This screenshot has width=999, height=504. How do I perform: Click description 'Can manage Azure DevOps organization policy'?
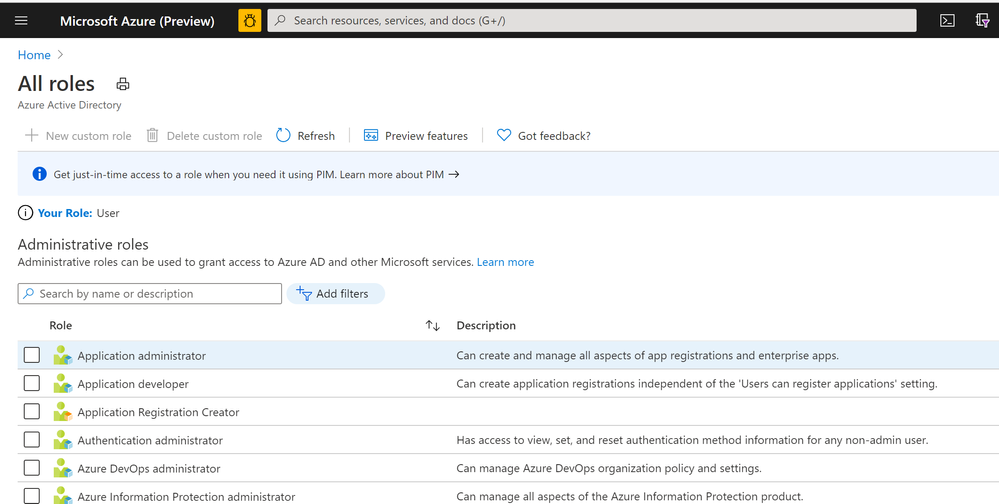tap(609, 468)
